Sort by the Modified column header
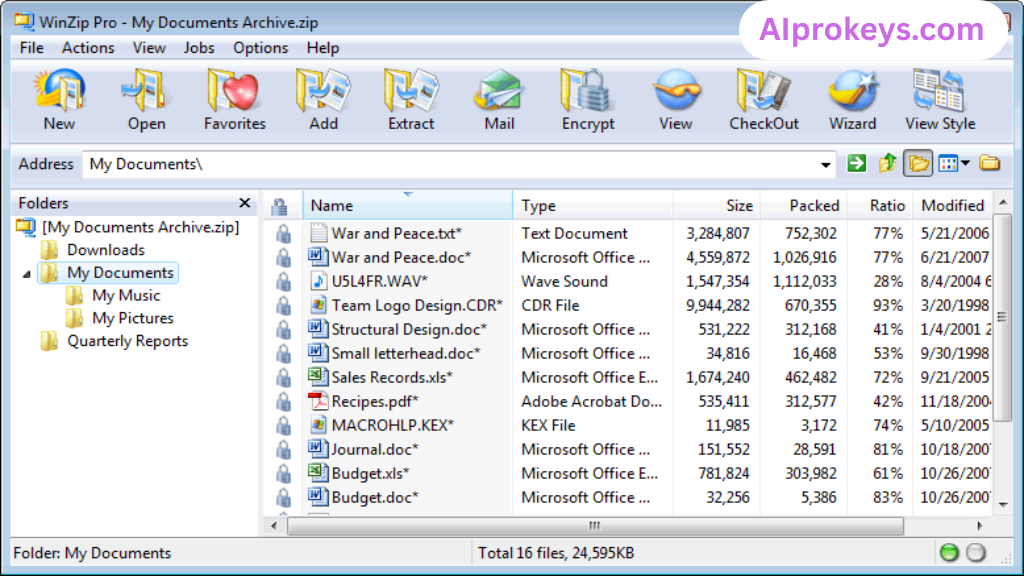 952,206
